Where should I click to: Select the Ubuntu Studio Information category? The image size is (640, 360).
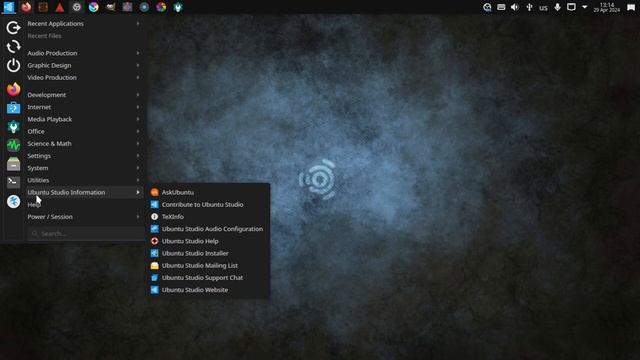tap(83, 192)
